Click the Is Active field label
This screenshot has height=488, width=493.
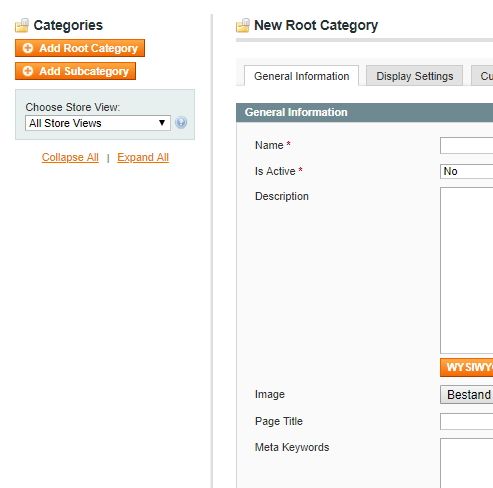[275, 171]
